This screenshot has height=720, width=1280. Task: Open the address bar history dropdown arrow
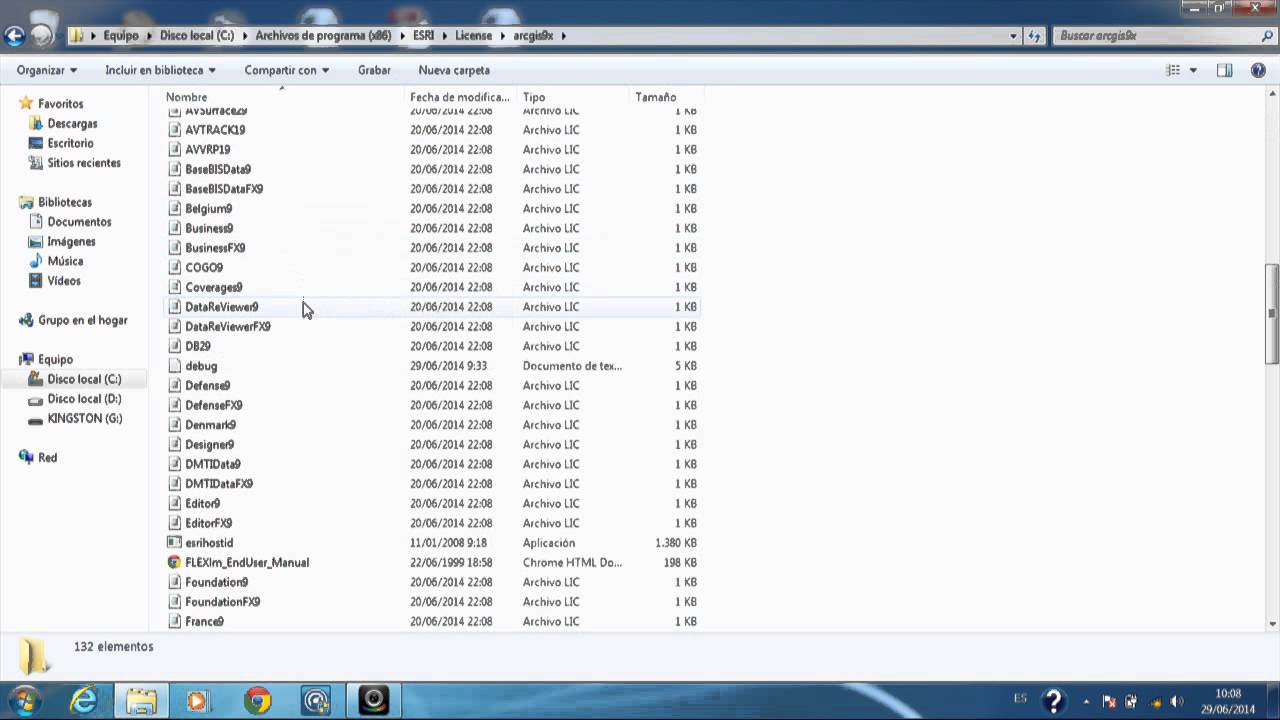click(x=1014, y=35)
